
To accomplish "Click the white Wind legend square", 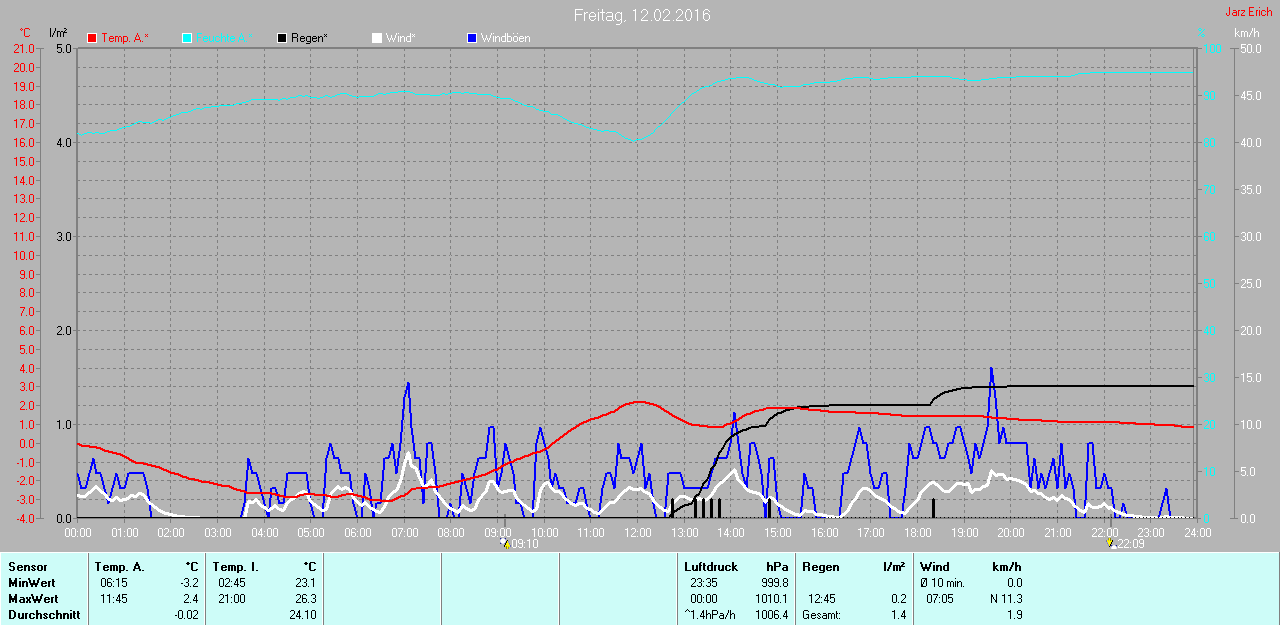I will pyautogui.click(x=377, y=38).
